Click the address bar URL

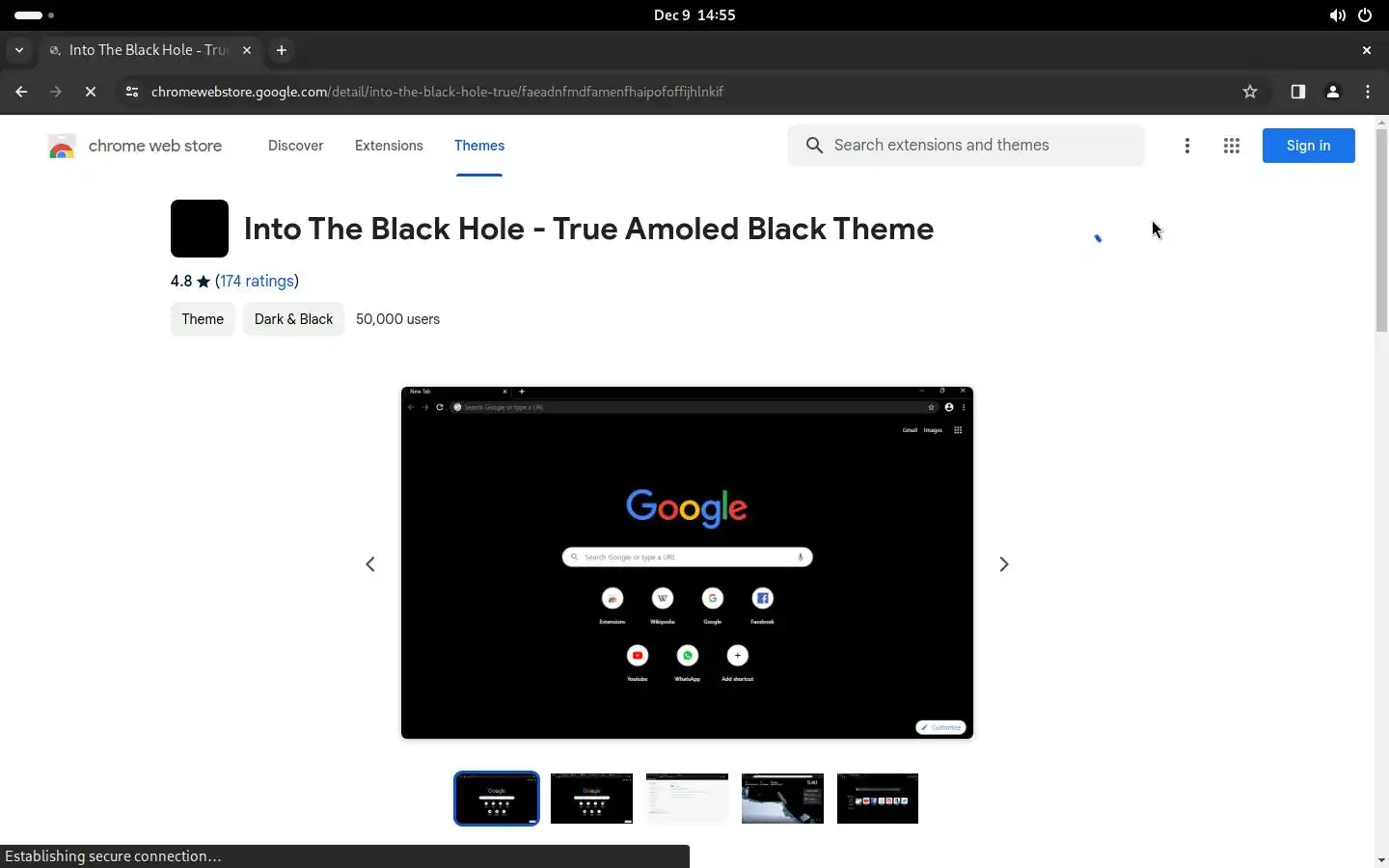[x=437, y=92]
